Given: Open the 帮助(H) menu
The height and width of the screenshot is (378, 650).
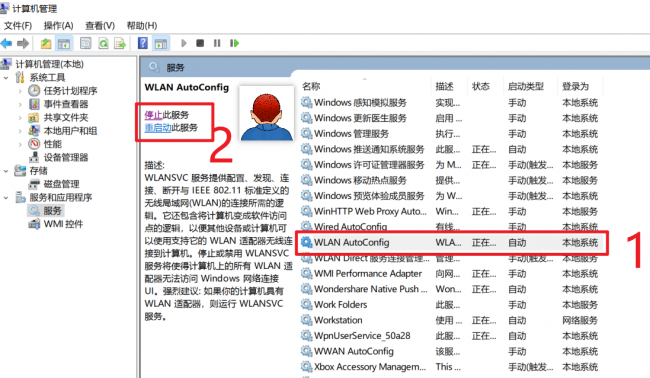Looking at the screenshot, I should click(x=142, y=26).
